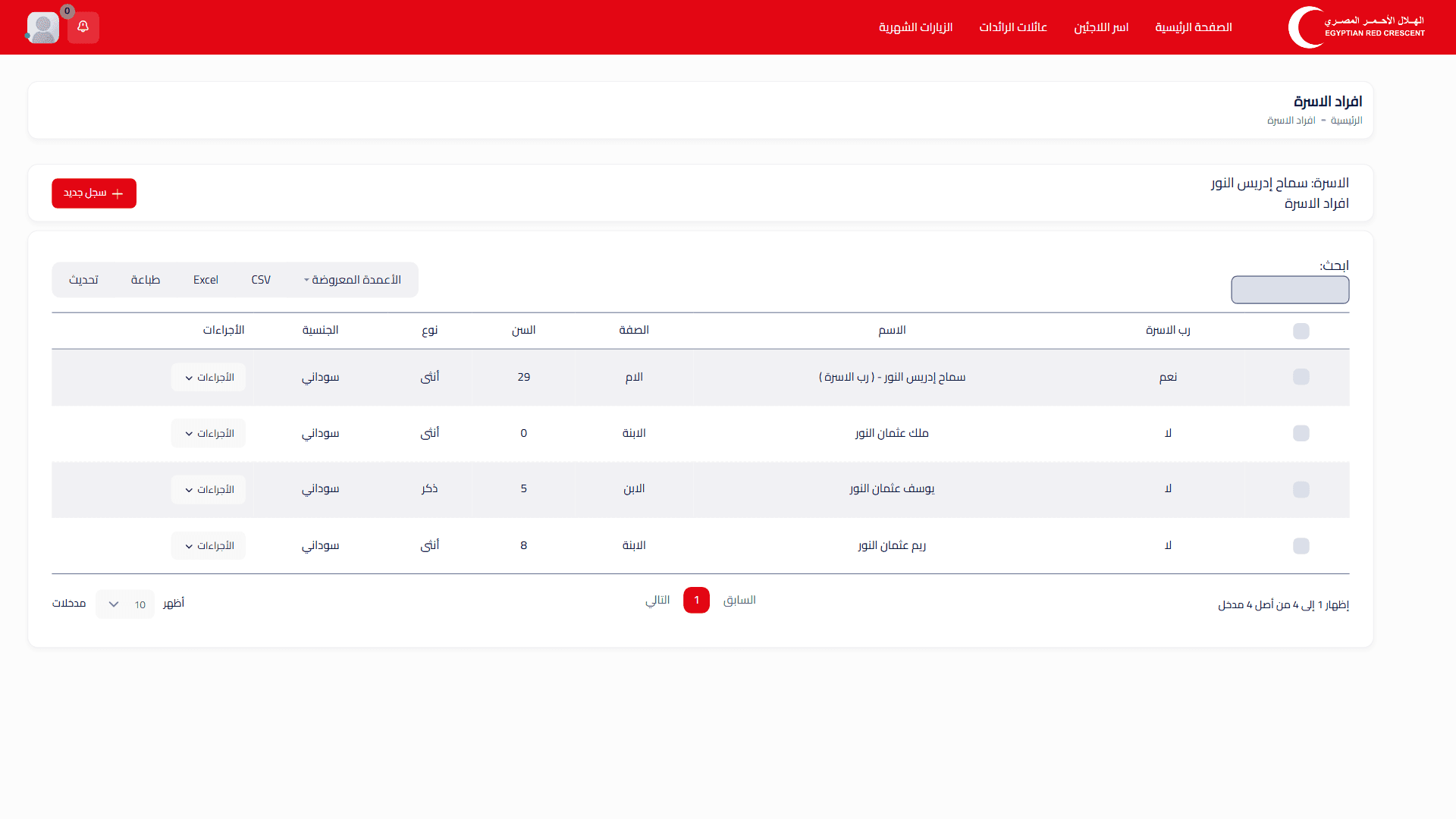The width and height of the screenshot is (1456, 819).
Task: Open الأجراءات dropdown for ملك عثمان النور
Action: coord(209,434)
